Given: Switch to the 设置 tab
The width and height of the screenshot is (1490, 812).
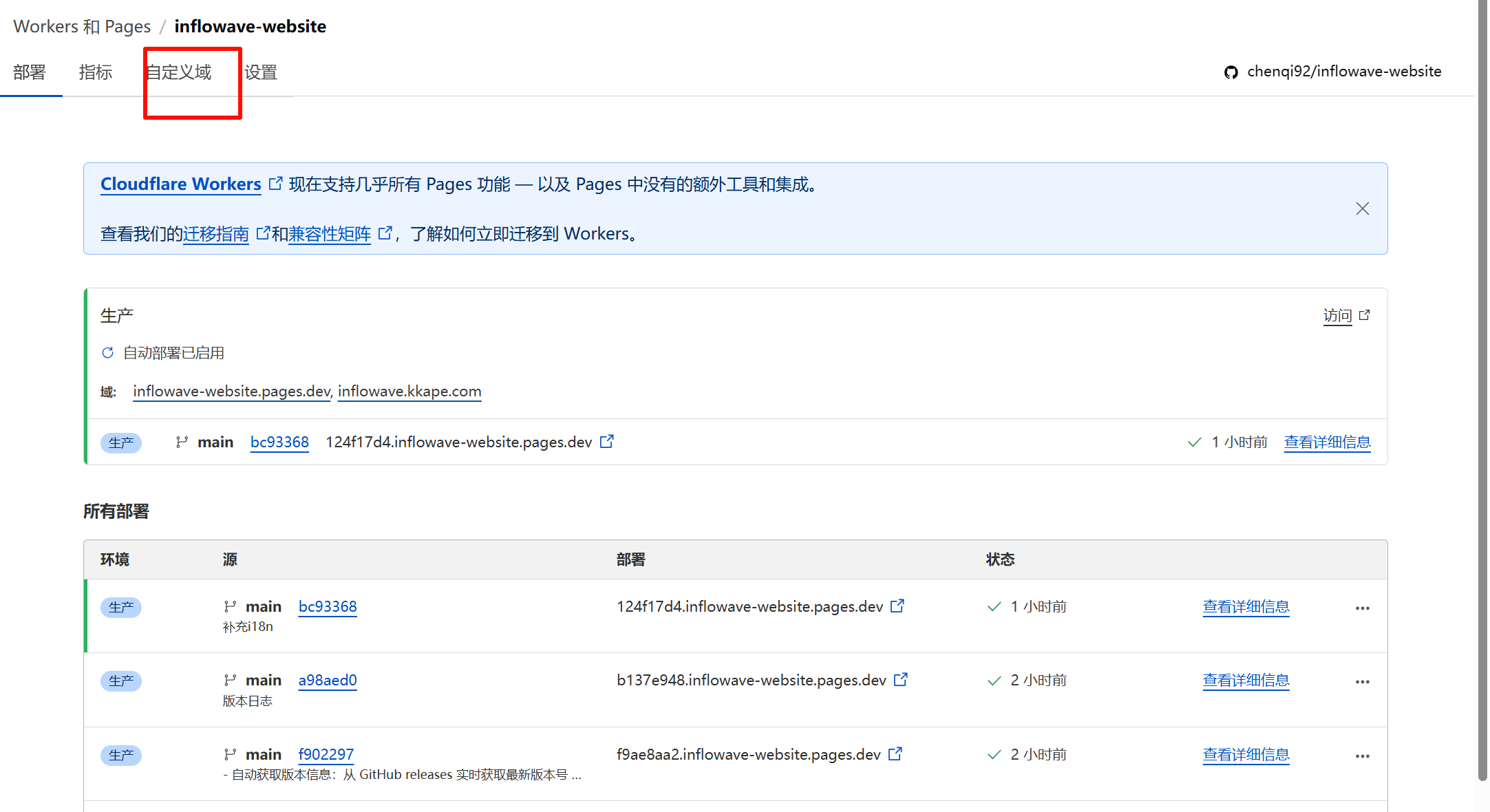Looking at the screenshot, I should [x=261, y=72].
